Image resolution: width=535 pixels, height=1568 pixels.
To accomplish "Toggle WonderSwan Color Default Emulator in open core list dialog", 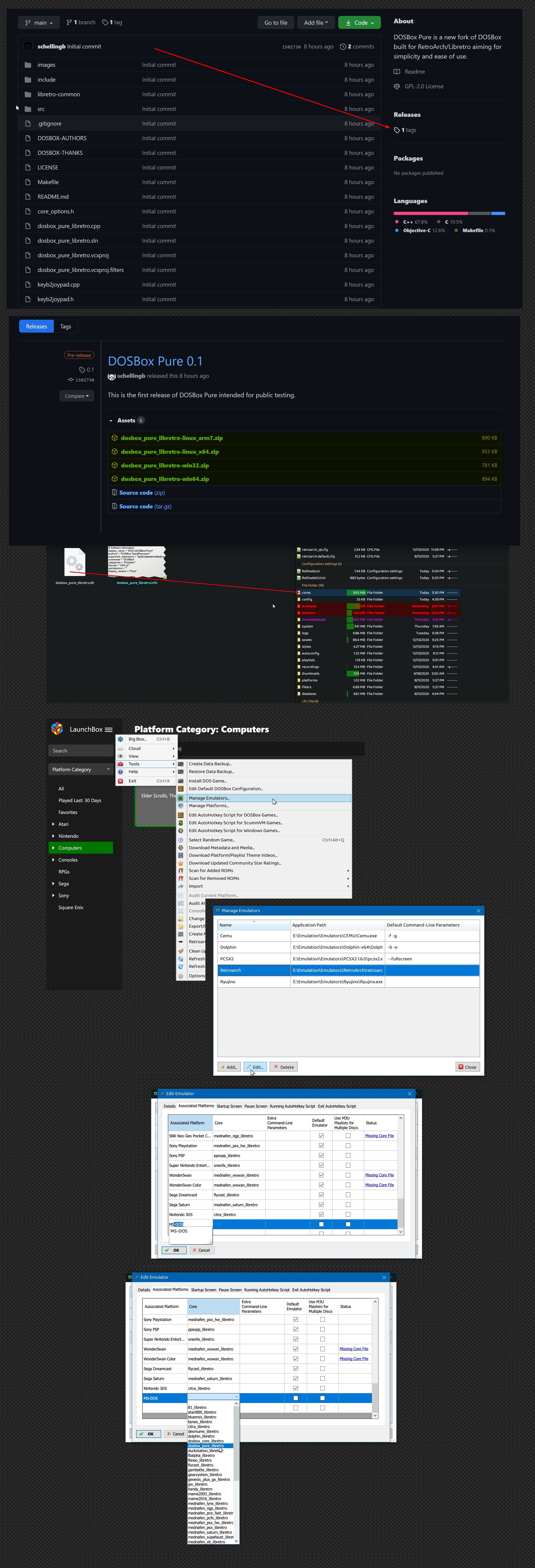I will point(296,1359).
